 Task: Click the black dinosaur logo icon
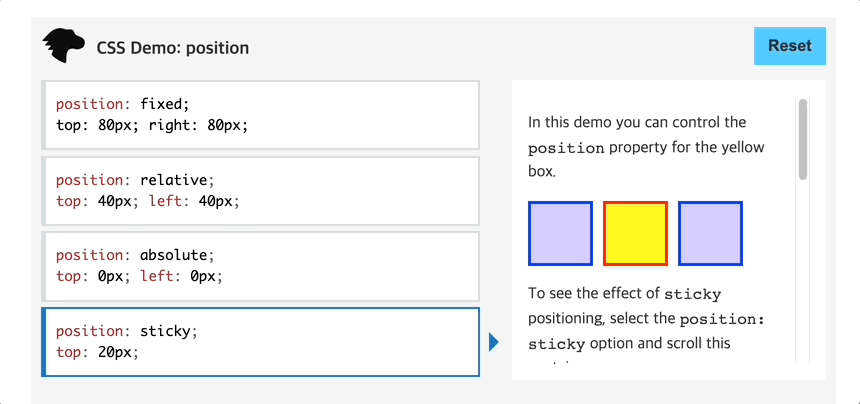point(64,46)
